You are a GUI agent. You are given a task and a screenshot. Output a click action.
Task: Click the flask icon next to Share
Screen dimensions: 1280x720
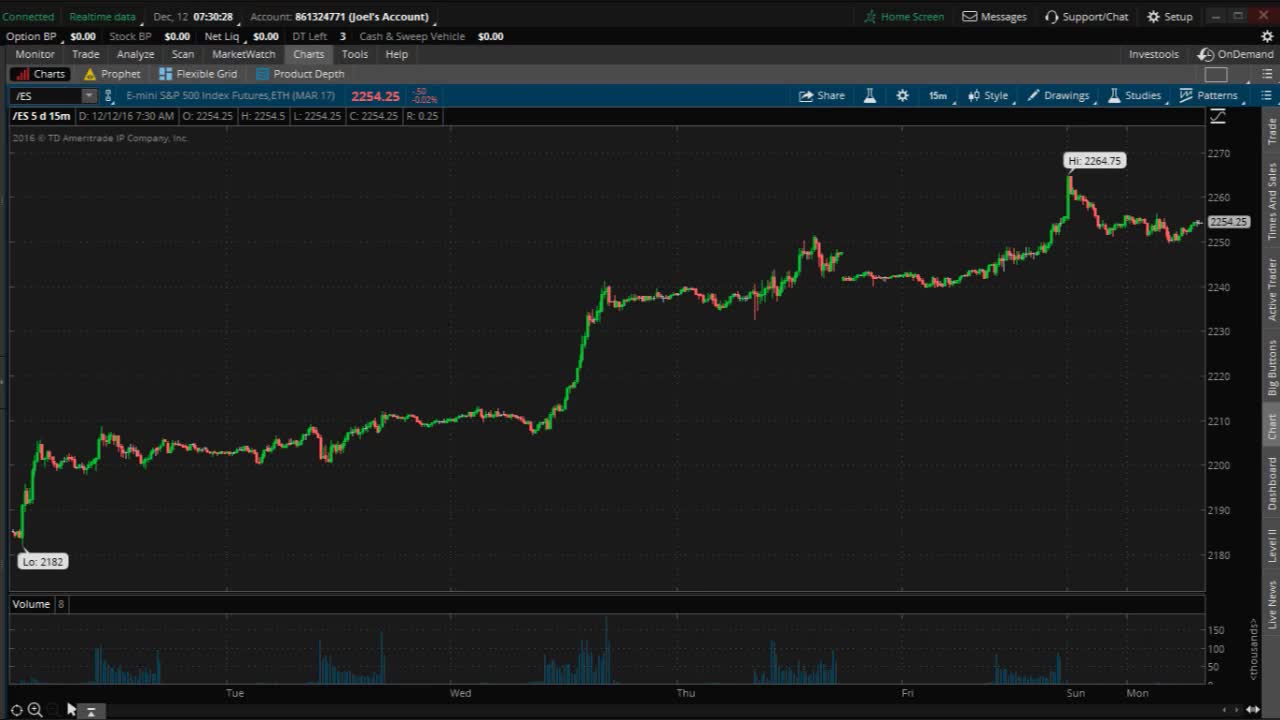click(x=870, y=96)
